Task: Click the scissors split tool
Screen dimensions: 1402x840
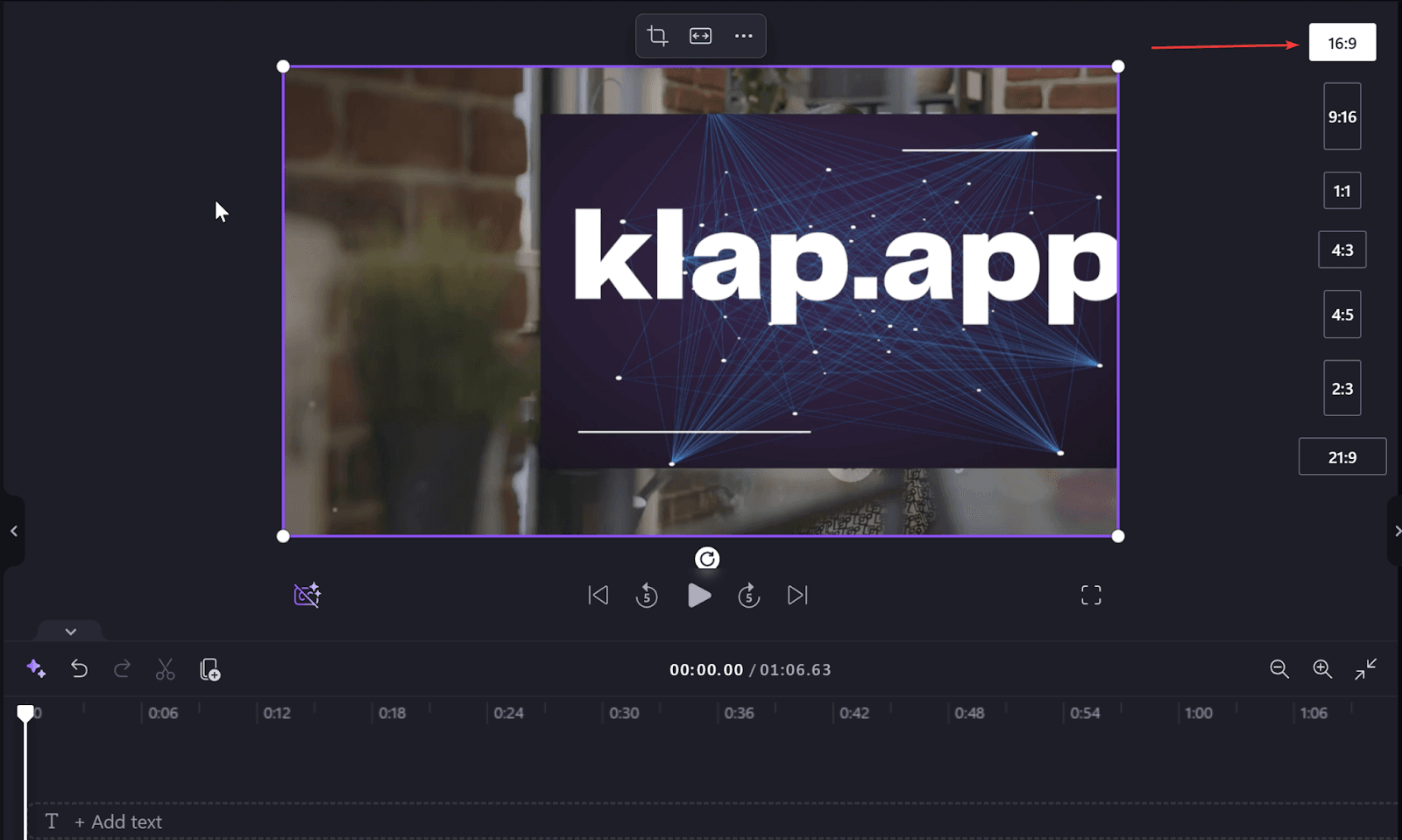Action: click(165, 669)
